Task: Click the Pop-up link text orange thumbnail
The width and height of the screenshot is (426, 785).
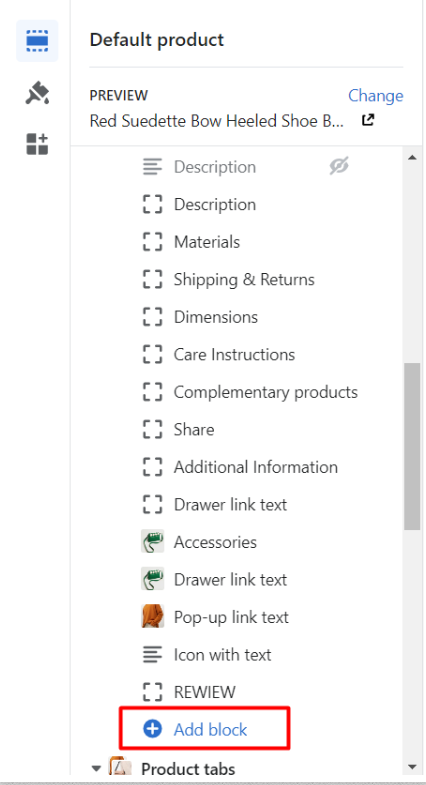Action: point(152,616)
